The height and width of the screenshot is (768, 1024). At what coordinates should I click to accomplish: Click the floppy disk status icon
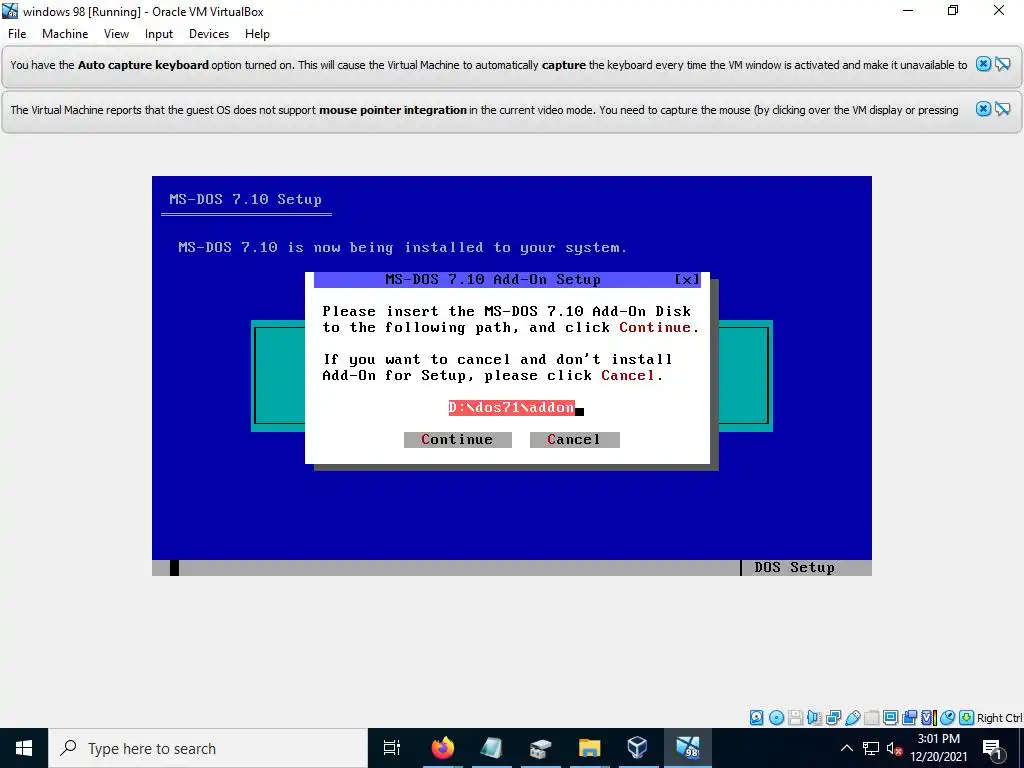(795, 718)
